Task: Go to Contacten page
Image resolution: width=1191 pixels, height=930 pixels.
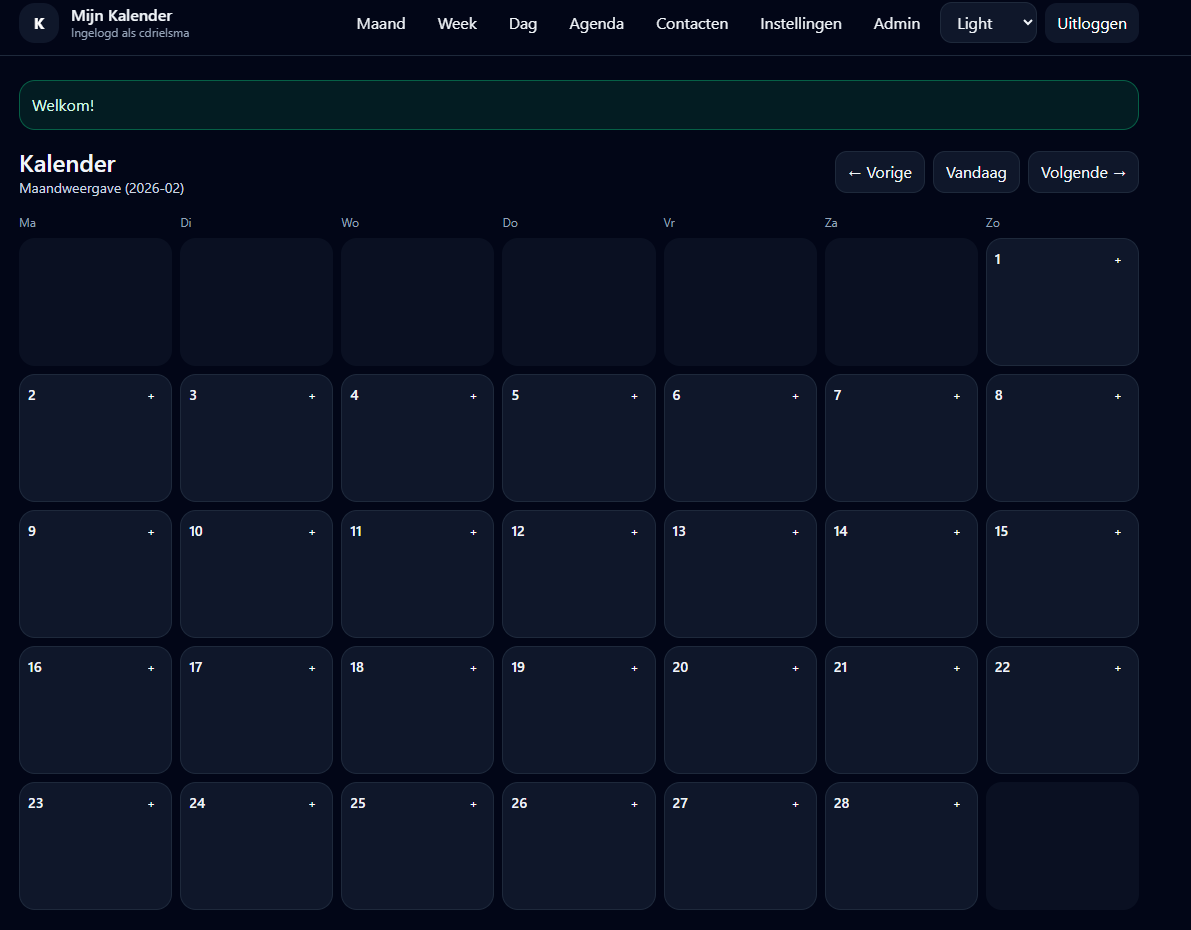Action: pos(692,23)
